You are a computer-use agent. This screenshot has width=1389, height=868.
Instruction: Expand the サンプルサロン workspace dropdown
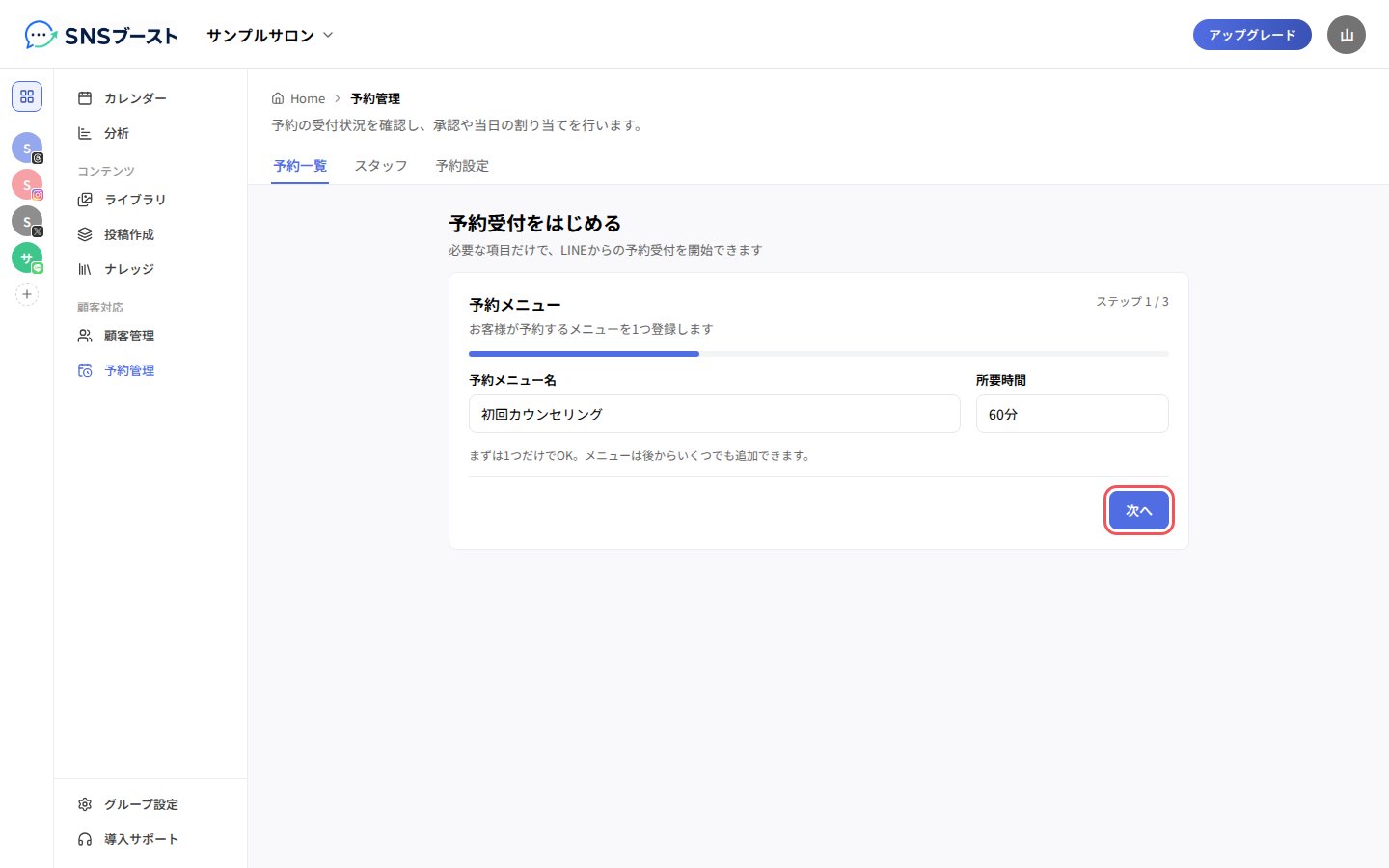pos(270,36)
